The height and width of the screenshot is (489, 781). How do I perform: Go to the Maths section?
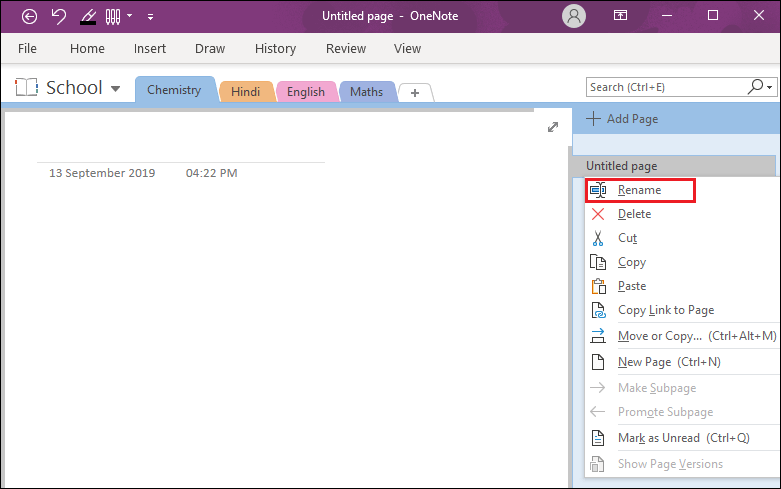(367, 92)
